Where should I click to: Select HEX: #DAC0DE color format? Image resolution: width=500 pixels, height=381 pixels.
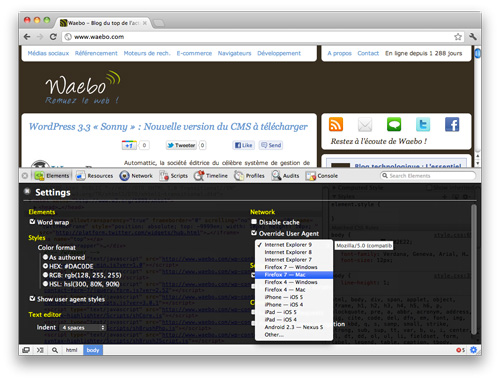(46, 266)
